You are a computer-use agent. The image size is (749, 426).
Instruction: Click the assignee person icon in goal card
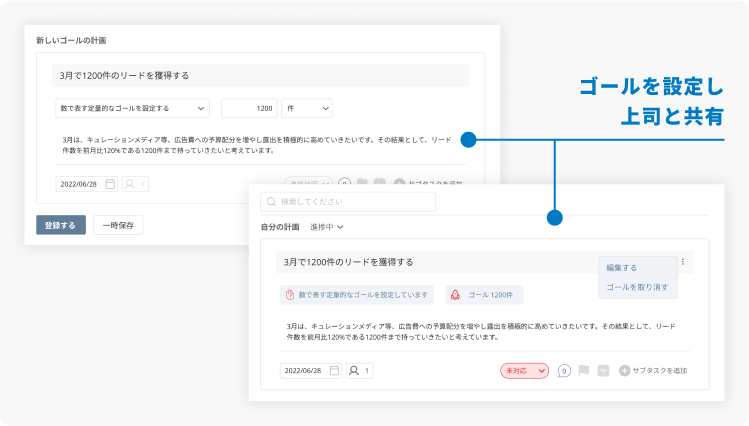(x=353, y=370)
